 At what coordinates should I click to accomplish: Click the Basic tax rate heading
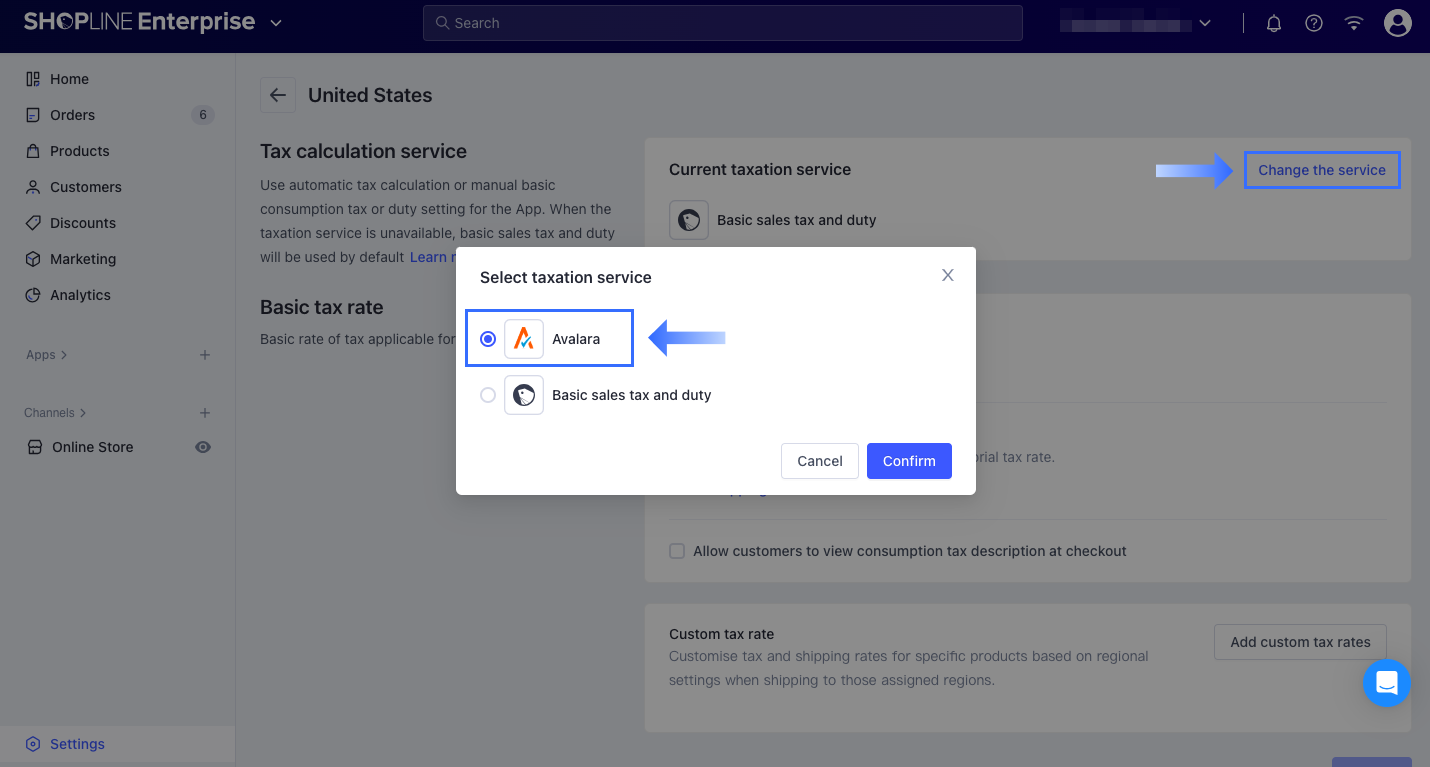[x=321, y=307]
